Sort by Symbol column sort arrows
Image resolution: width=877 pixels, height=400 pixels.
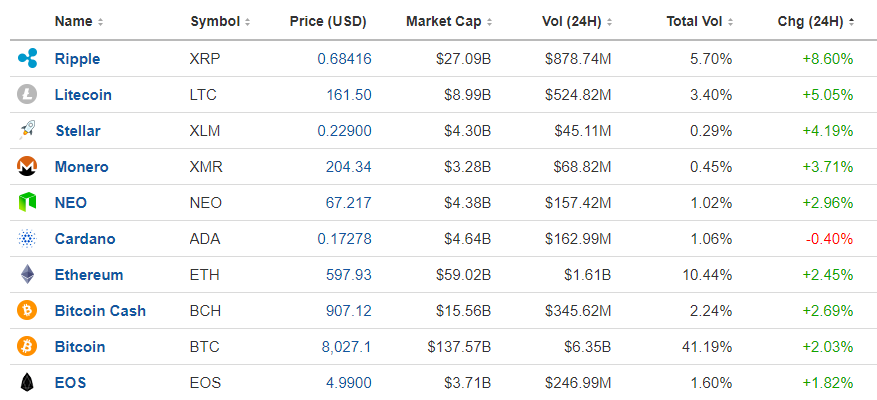tap(247, 22)
